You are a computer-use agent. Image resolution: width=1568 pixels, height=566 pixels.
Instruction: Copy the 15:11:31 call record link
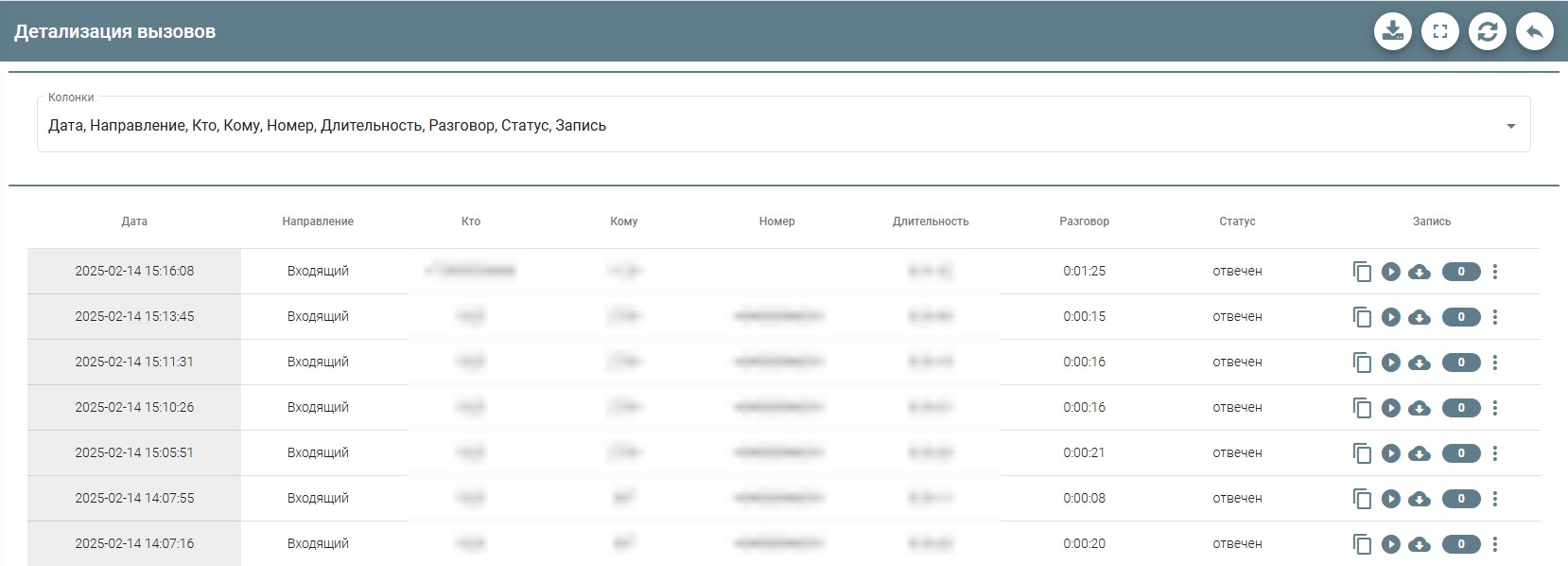pyautogui.click(x=1362, y=363)
